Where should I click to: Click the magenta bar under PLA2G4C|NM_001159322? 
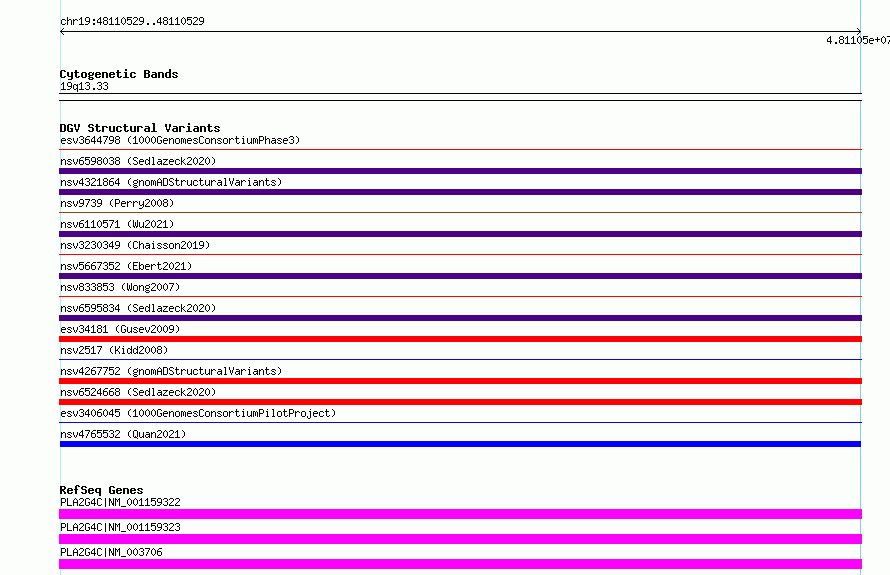[460, 514]
